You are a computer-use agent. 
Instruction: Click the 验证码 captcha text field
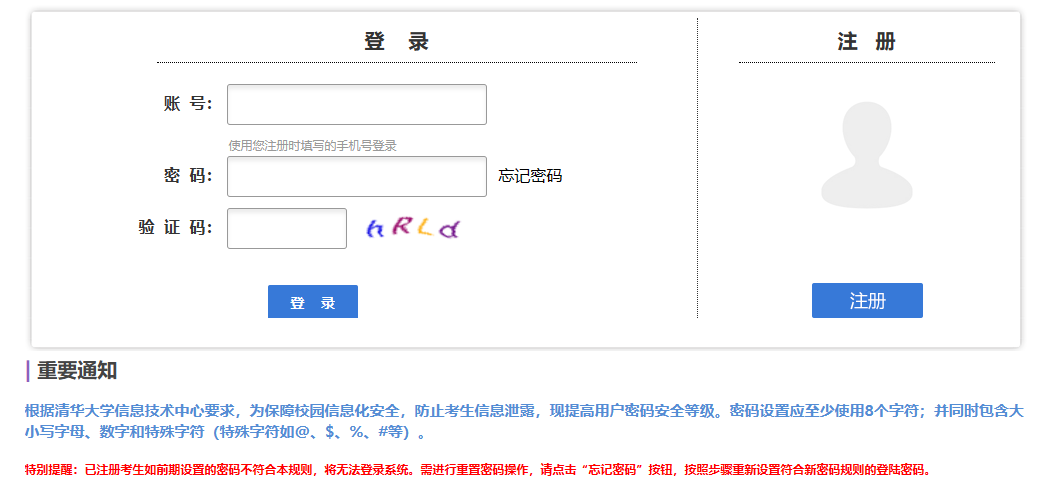286,228
